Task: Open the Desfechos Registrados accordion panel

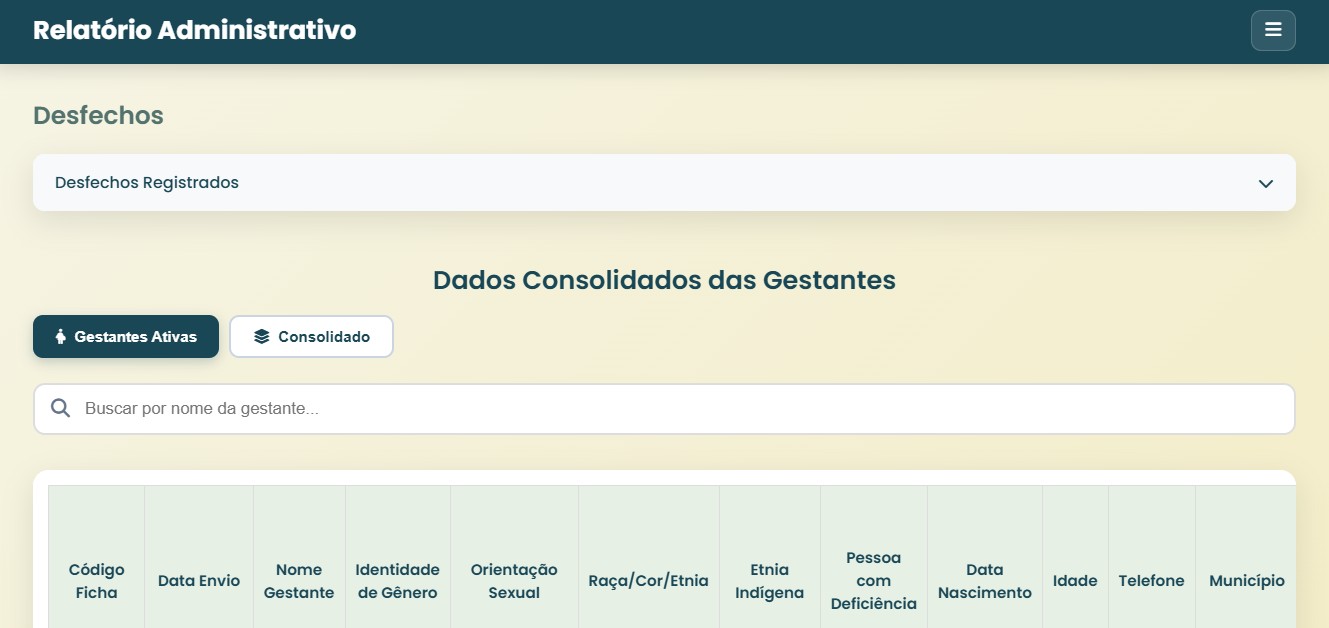Action: pos(664,182)
